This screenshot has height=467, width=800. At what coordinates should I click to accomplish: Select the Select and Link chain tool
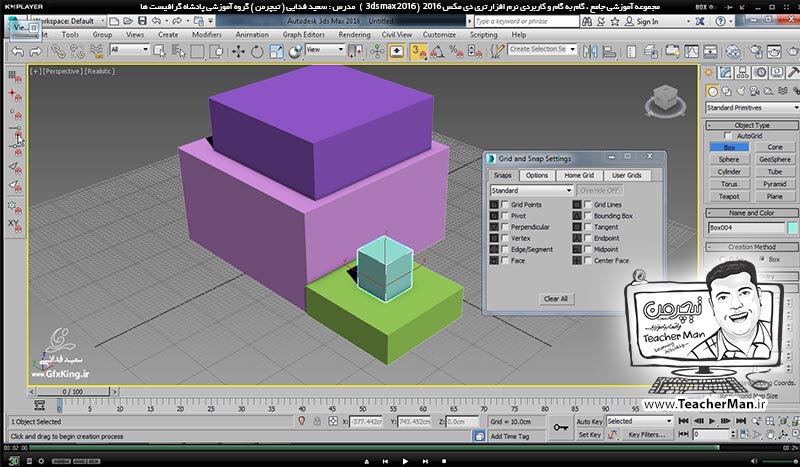pos(58,51)
